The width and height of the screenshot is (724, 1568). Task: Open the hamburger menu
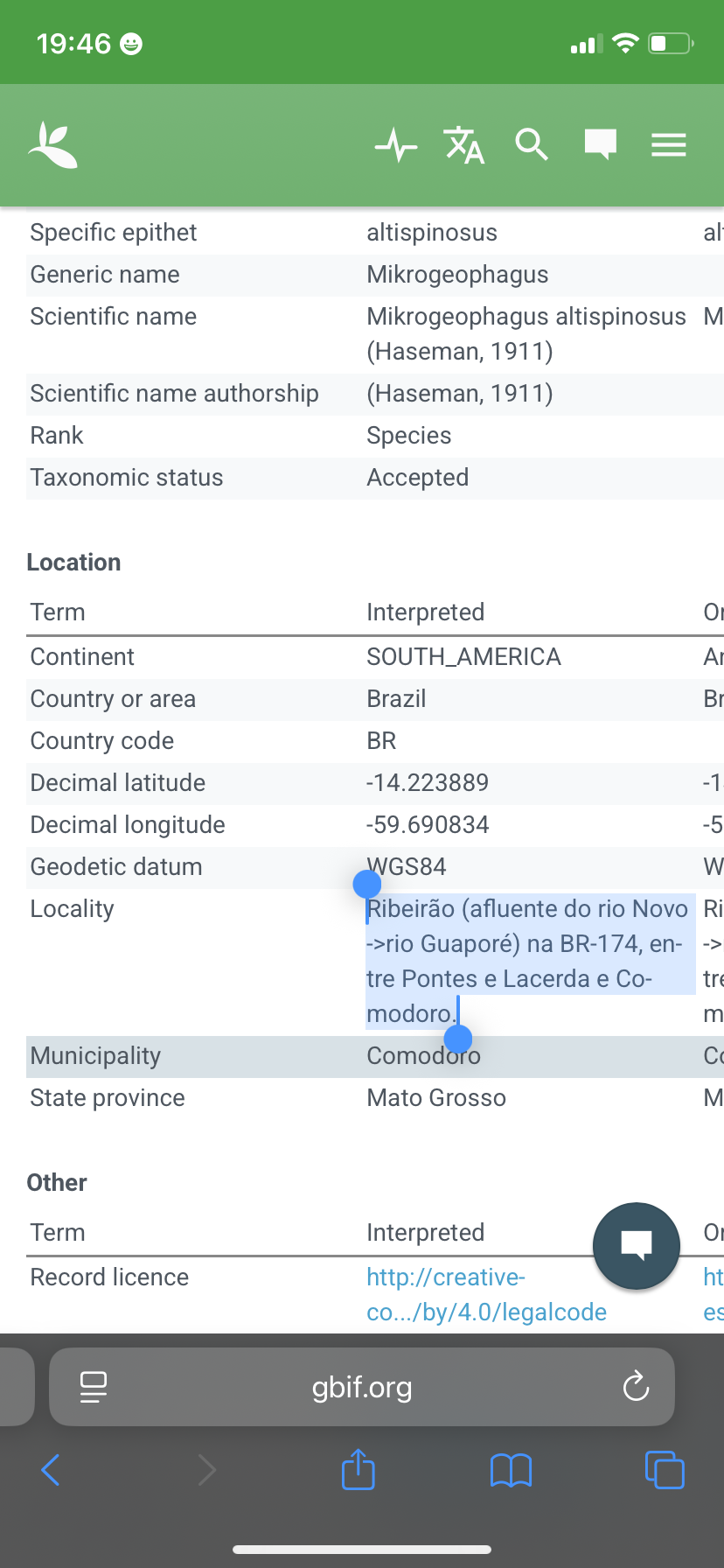click(x=668, y=145)
